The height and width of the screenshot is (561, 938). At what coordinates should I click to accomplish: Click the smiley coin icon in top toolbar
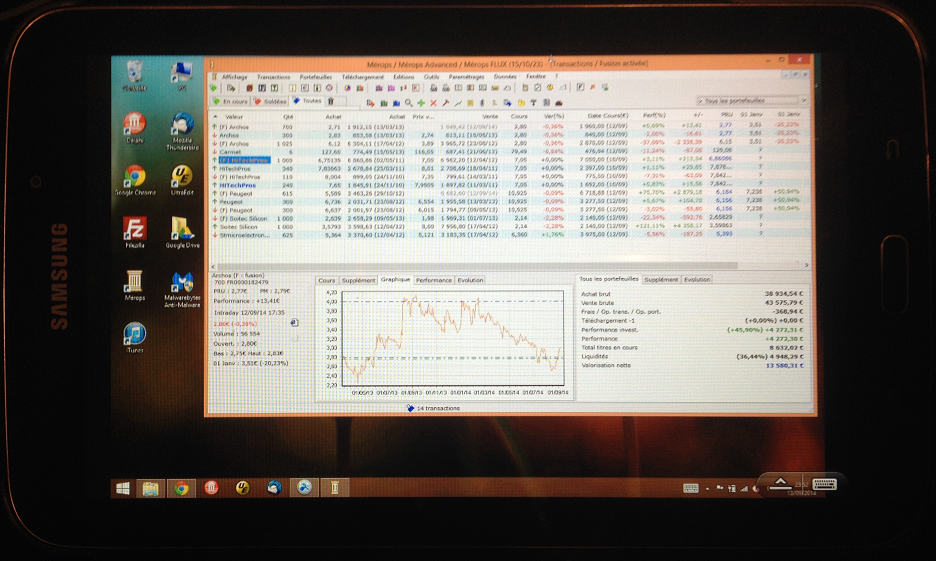coord(550,88)
